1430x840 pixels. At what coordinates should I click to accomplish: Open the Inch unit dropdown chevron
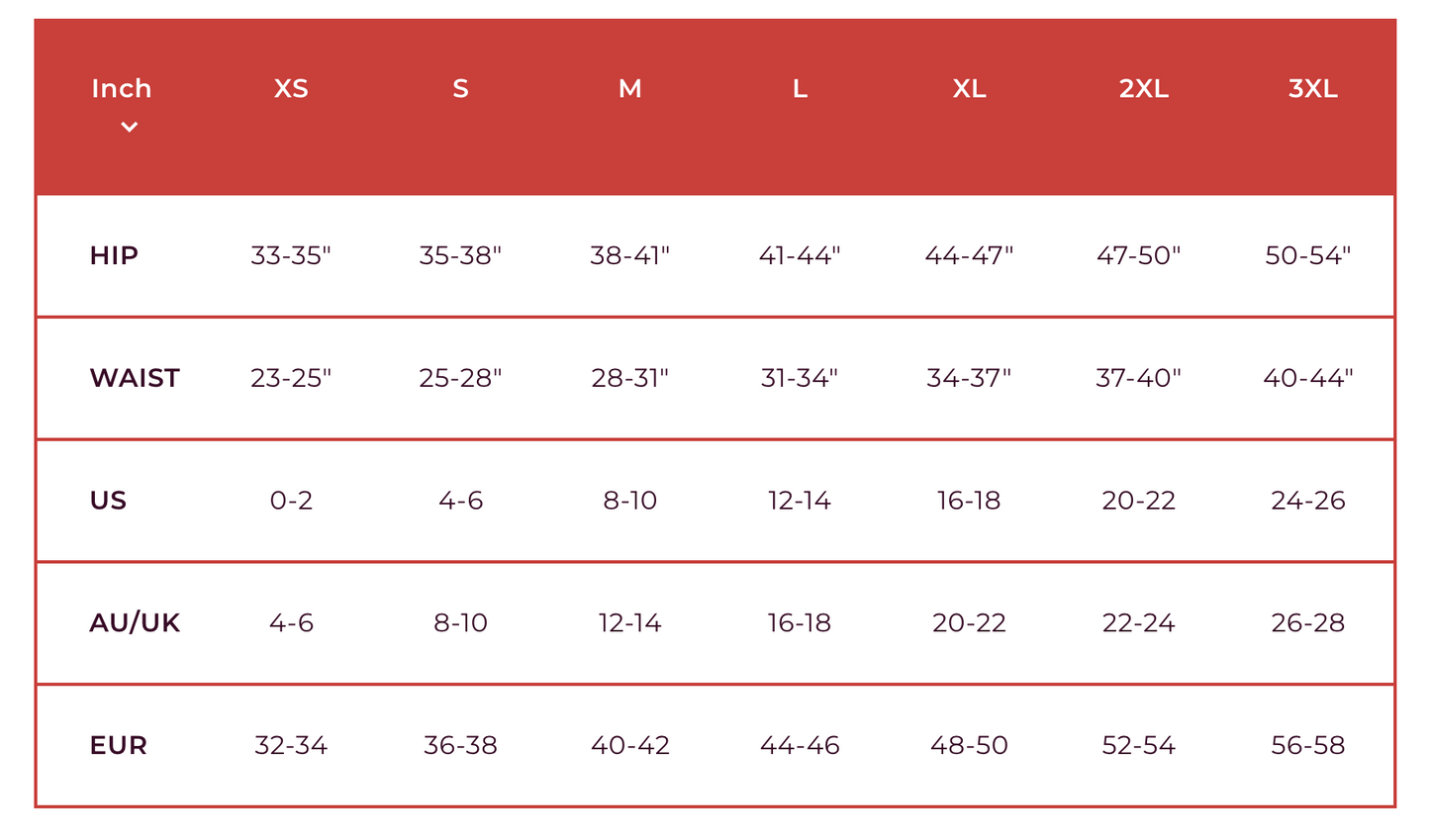click(x=129, y=127)
